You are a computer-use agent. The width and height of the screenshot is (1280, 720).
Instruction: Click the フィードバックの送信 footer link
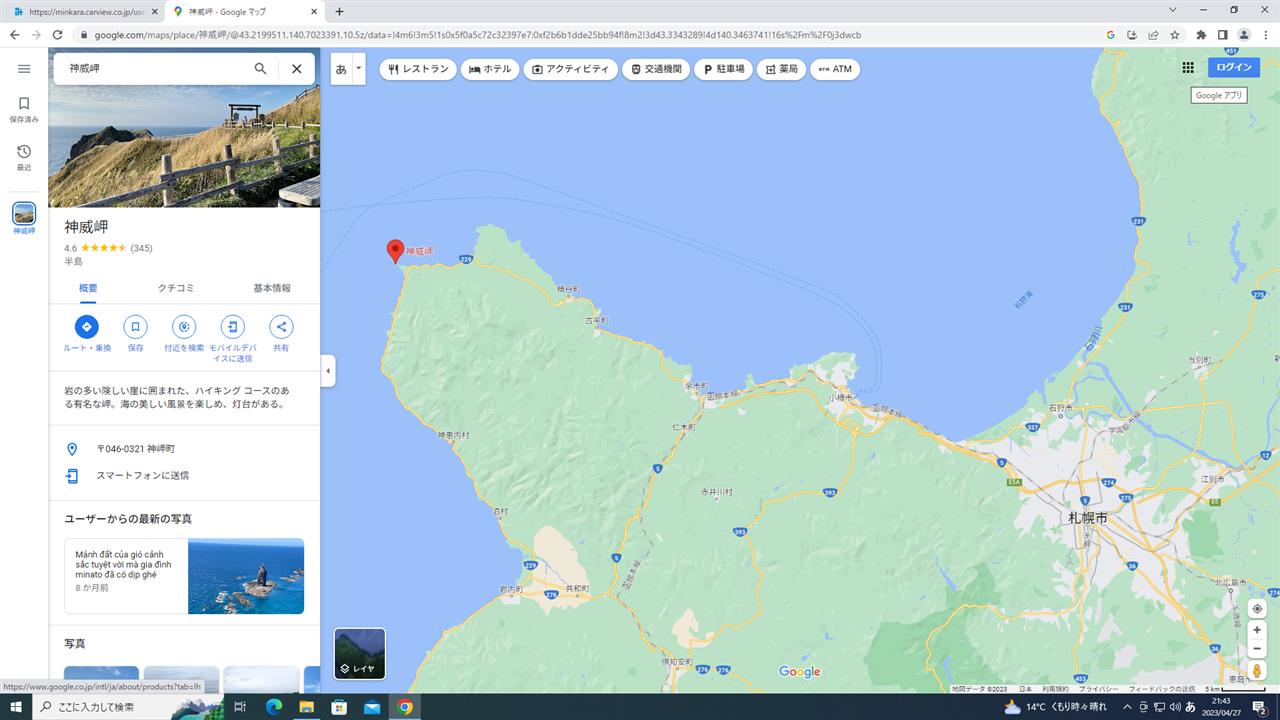(1161, 689)
